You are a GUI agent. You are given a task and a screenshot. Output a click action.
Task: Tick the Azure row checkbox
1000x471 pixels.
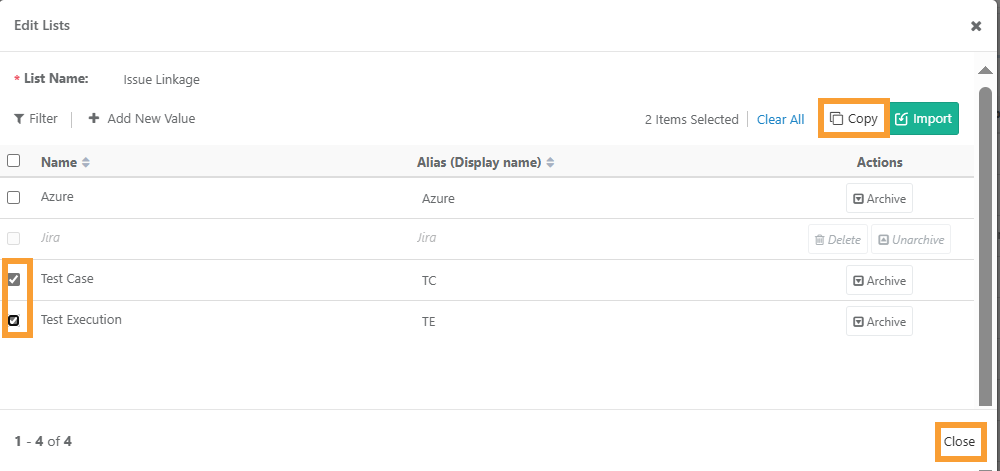tap(13, 198)
